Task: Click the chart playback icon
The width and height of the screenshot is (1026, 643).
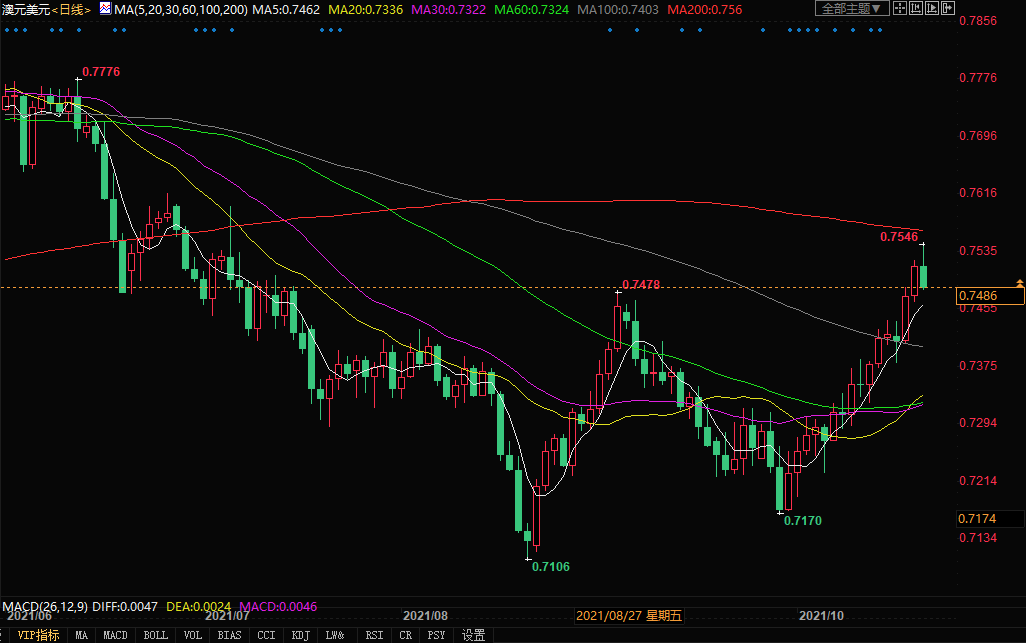Action: (x=933, y=9)
